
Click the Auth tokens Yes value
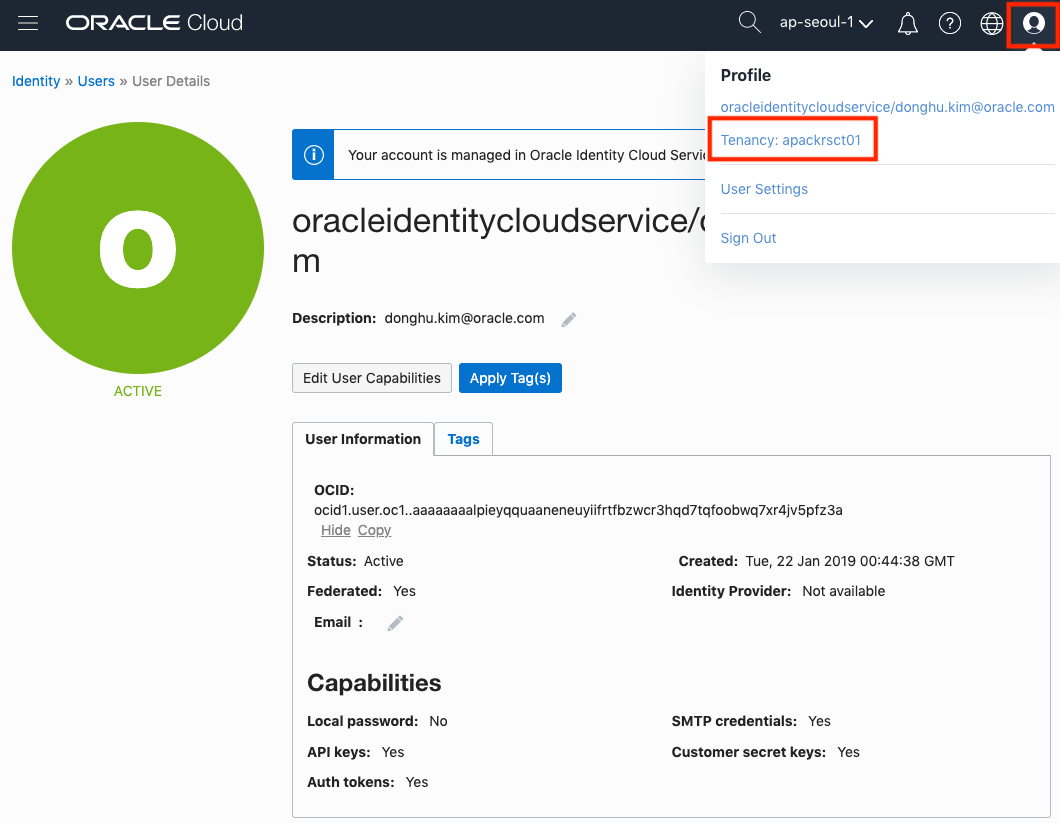417,782
